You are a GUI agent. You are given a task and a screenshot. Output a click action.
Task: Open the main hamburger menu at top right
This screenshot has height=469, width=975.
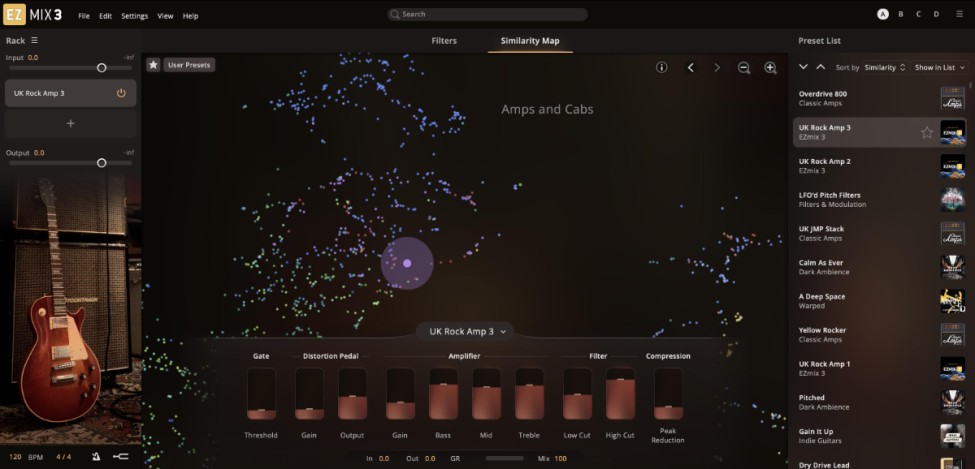pos(959,14)
